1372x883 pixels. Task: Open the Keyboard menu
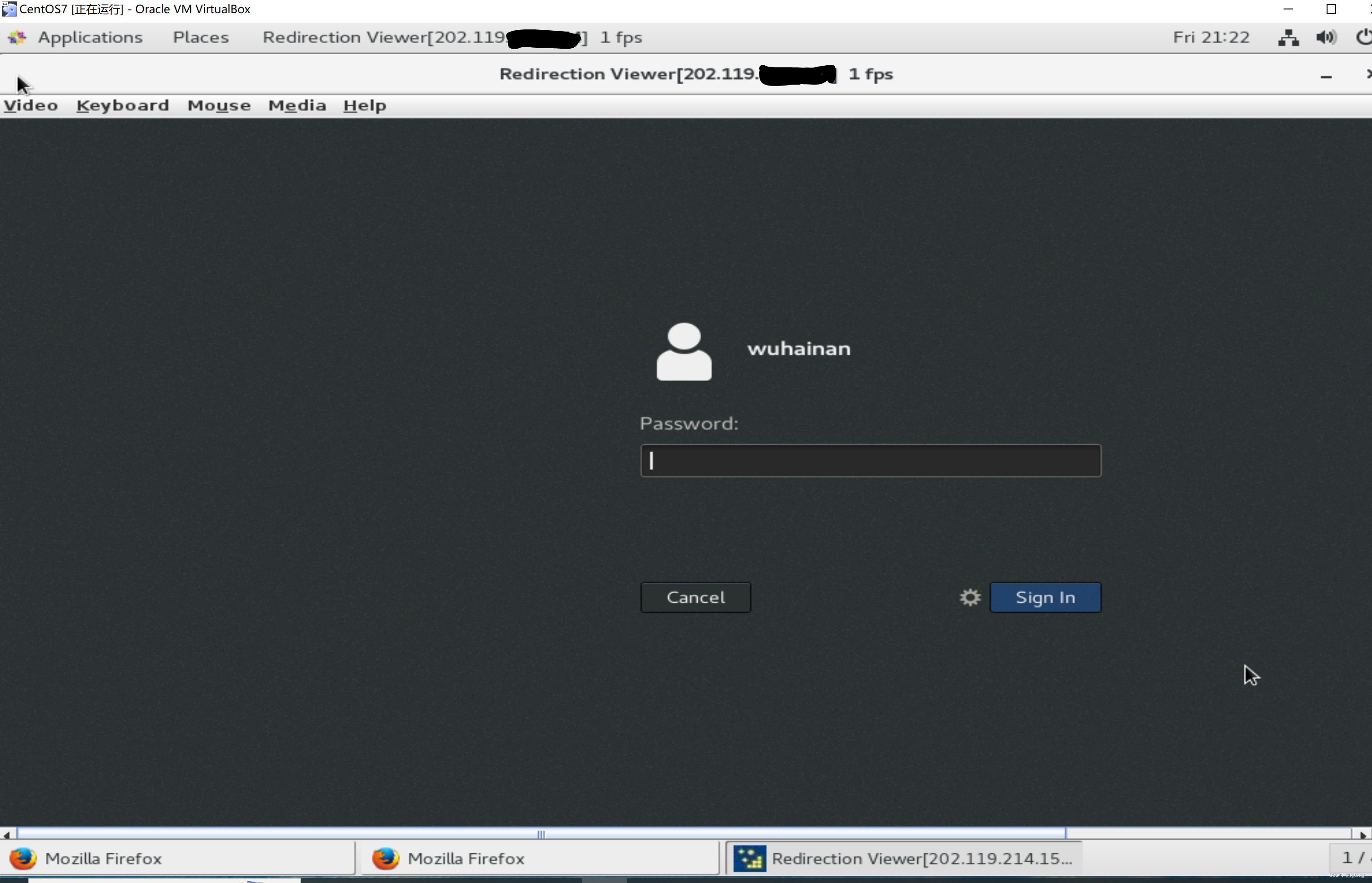[x=123, y=105]
